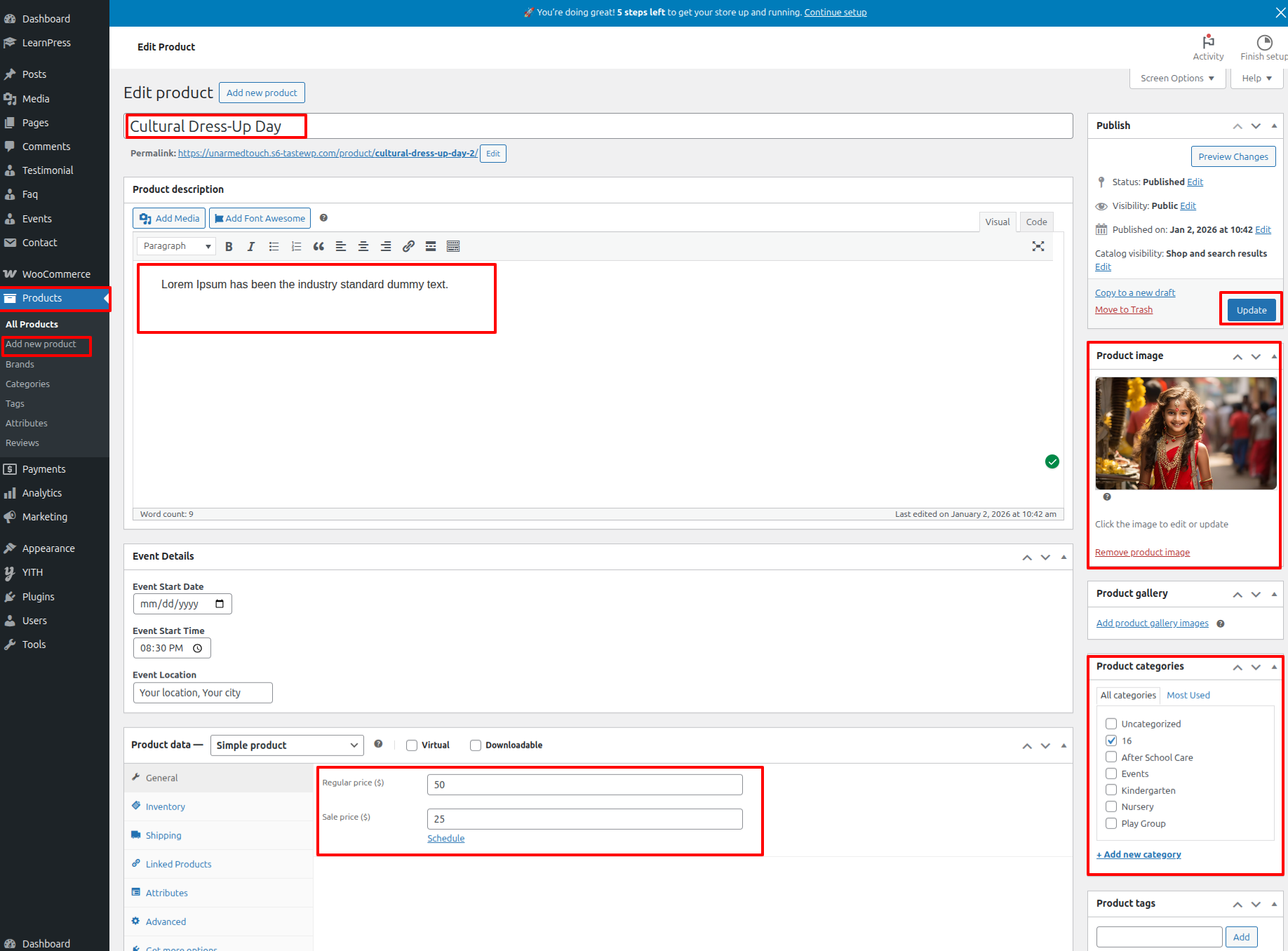Viewport: 1288px width, 951px height.
Task: Open the Simple product type dropdown
Action: (287, 746)
